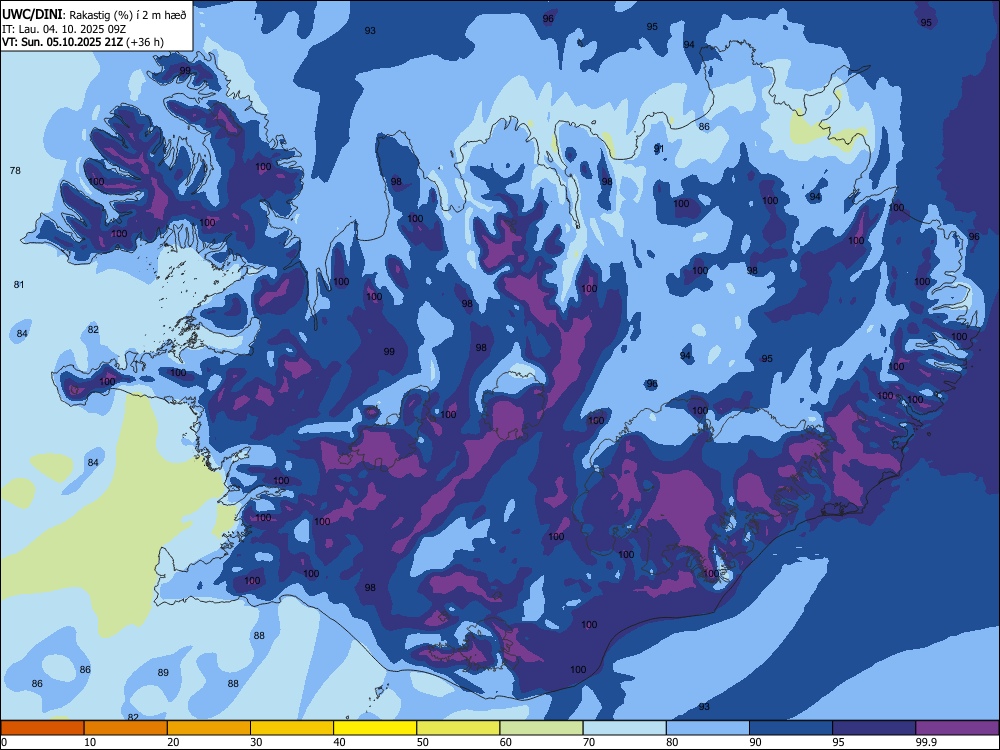
Task: Click the legend tick label '0'
Action: click(x=4, y=742)
